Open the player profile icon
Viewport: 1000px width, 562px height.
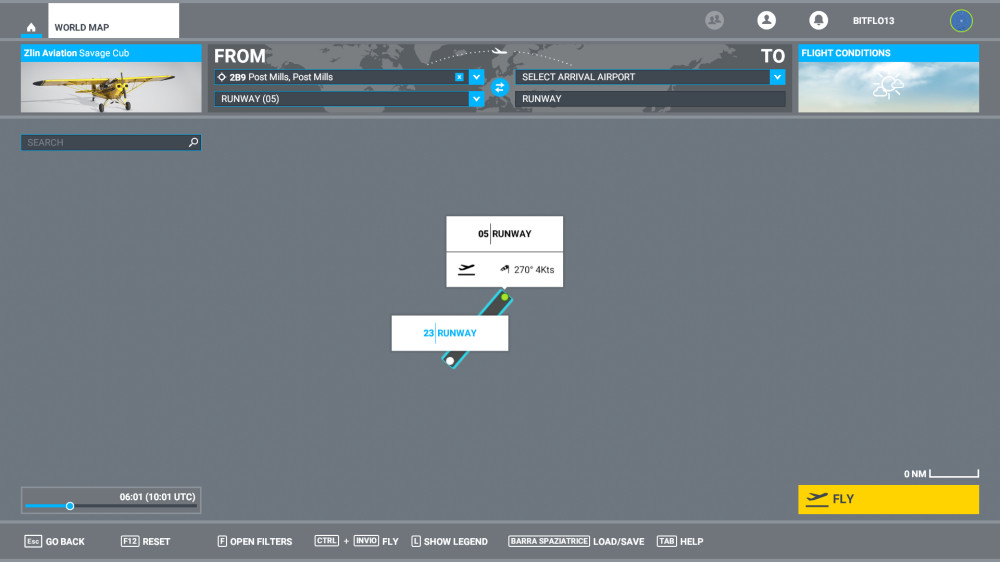pos(766,20)
